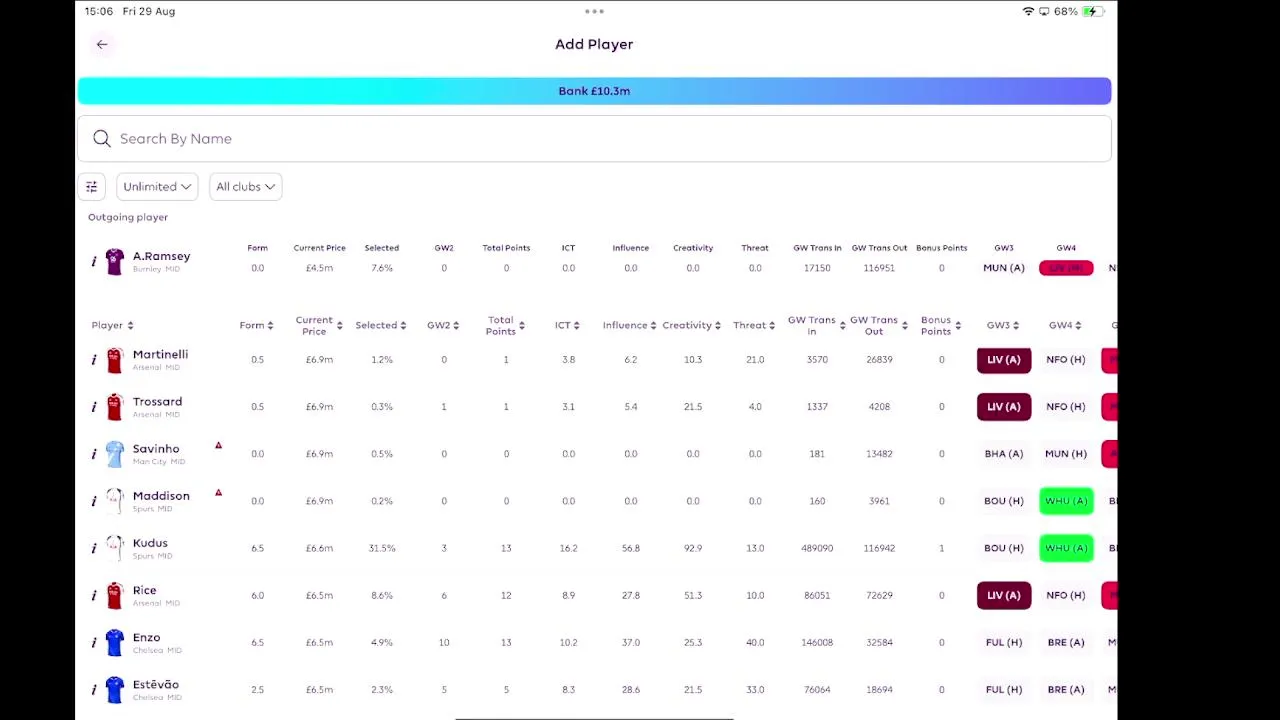Select player Estêvão

[156, 684]
